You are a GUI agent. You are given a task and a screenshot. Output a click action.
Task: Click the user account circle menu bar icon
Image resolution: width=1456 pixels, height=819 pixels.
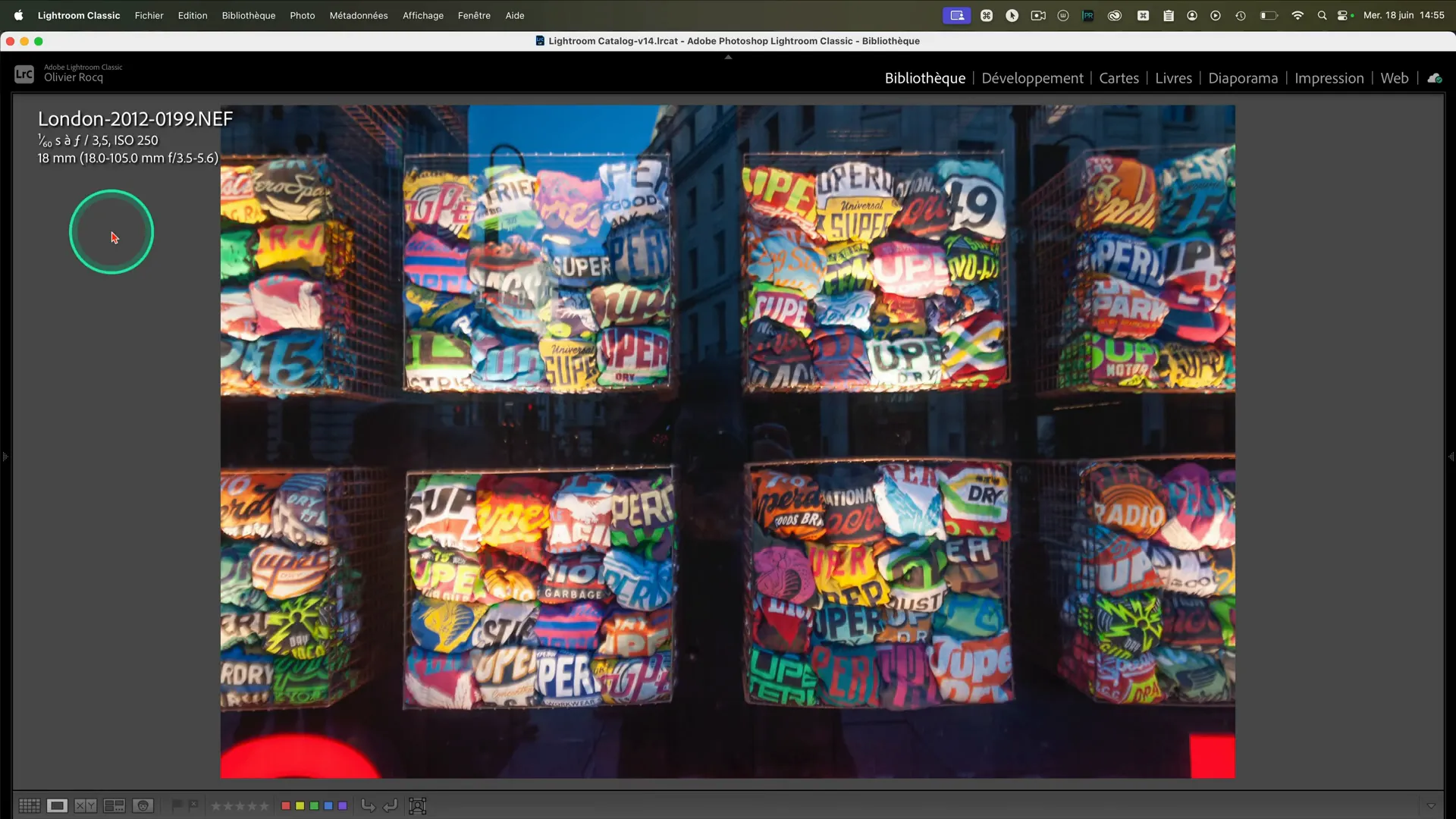coord(1191,15)
